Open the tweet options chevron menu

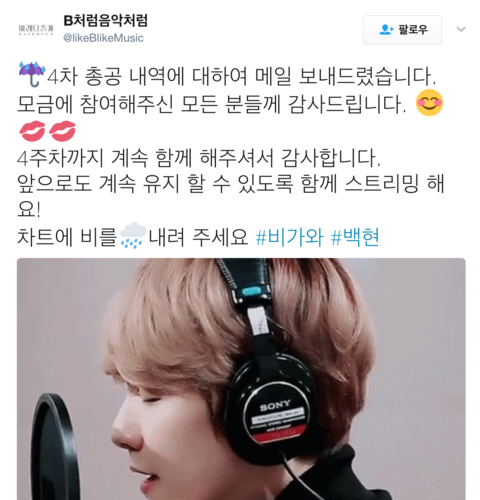461,29
